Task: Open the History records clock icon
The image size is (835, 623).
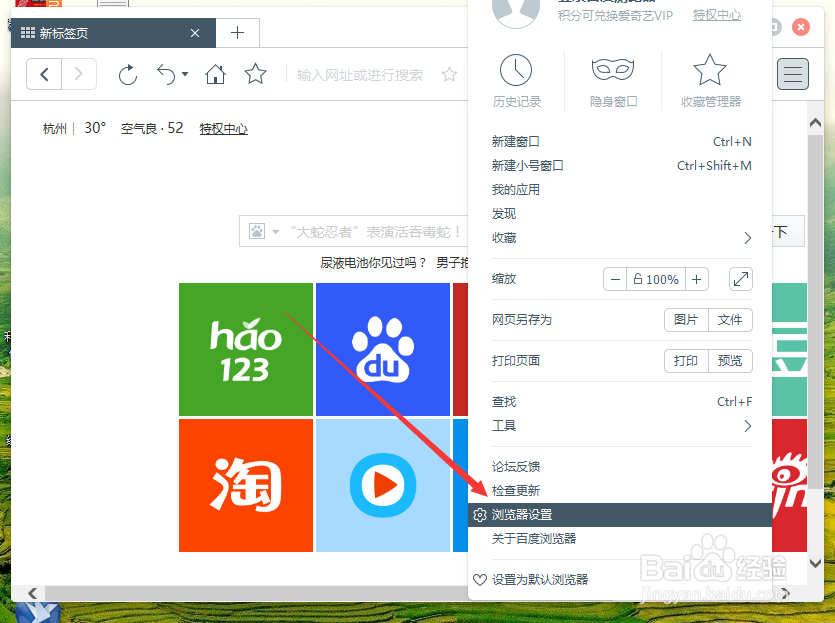Action: (515, 70)
